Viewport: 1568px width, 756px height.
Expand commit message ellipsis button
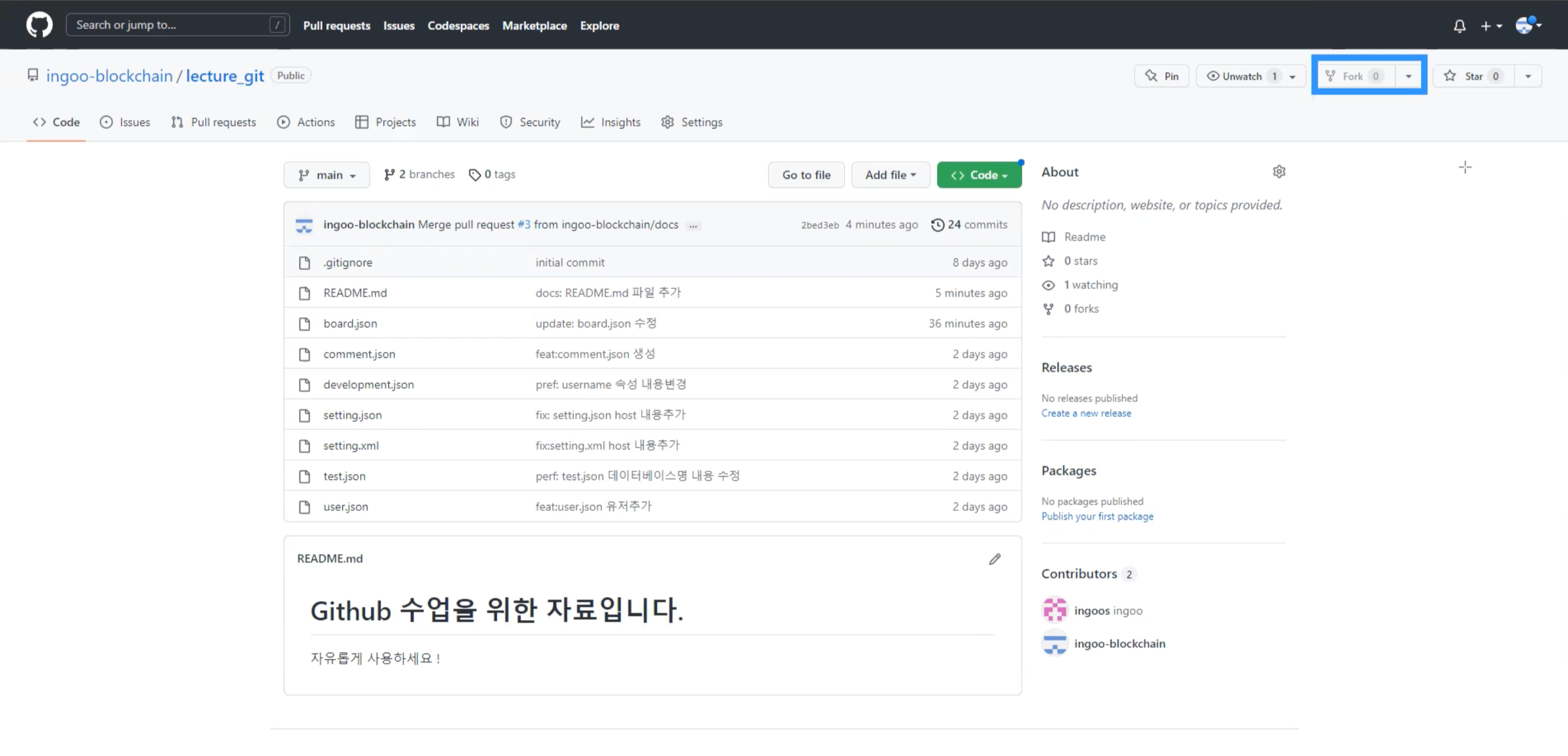[693, 225]
